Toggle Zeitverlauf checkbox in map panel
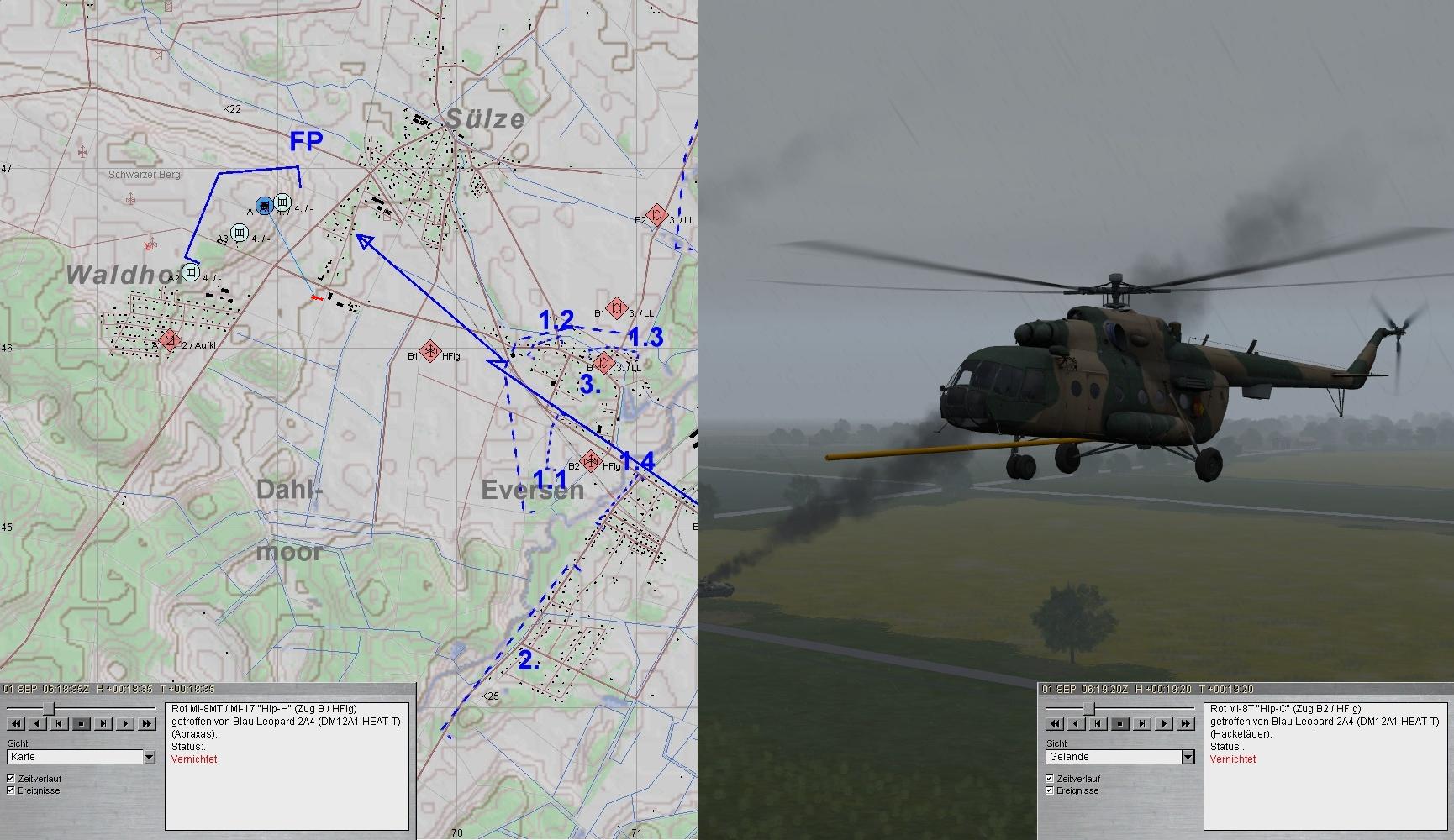The width and height of the screenshot is (1454, 840). click(11, 779)
